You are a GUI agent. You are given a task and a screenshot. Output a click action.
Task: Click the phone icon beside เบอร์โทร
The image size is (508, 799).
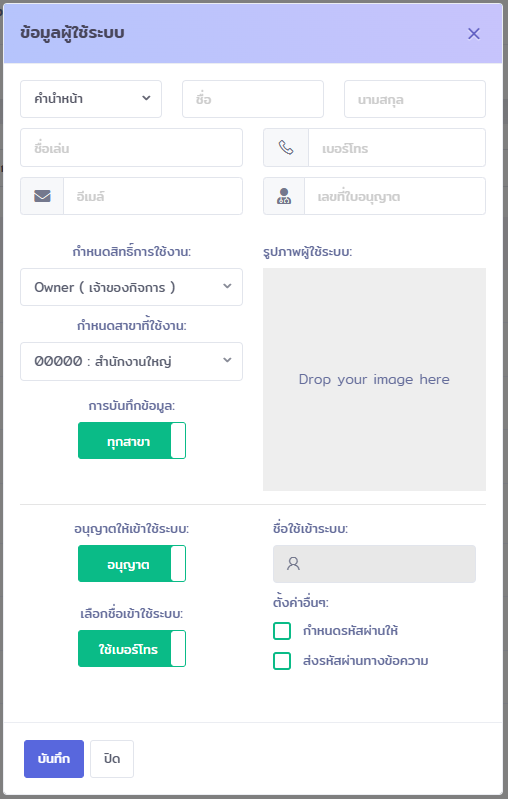pyautogui.click(x=286, y=148)
